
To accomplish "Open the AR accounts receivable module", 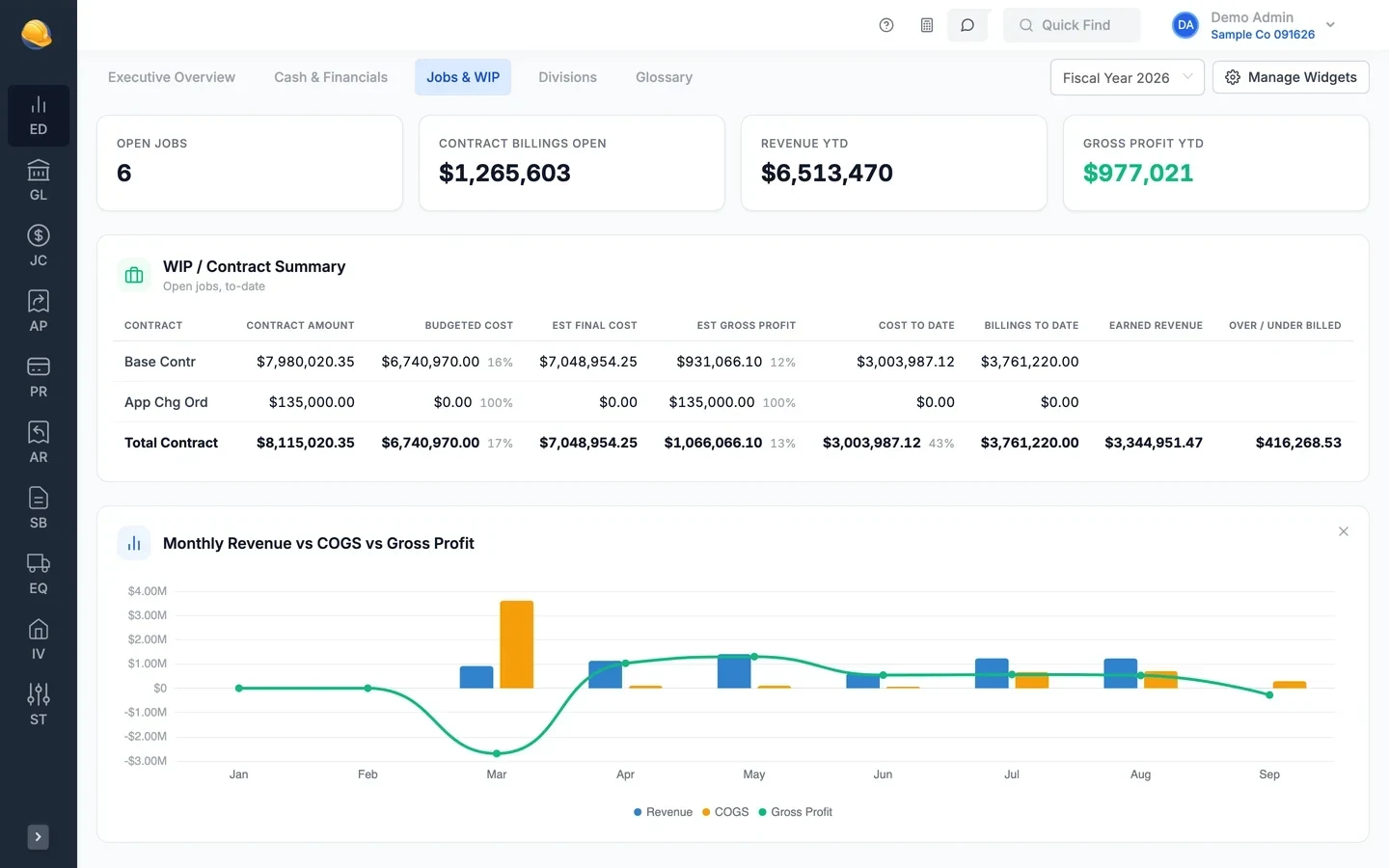I will pos(39,444).
